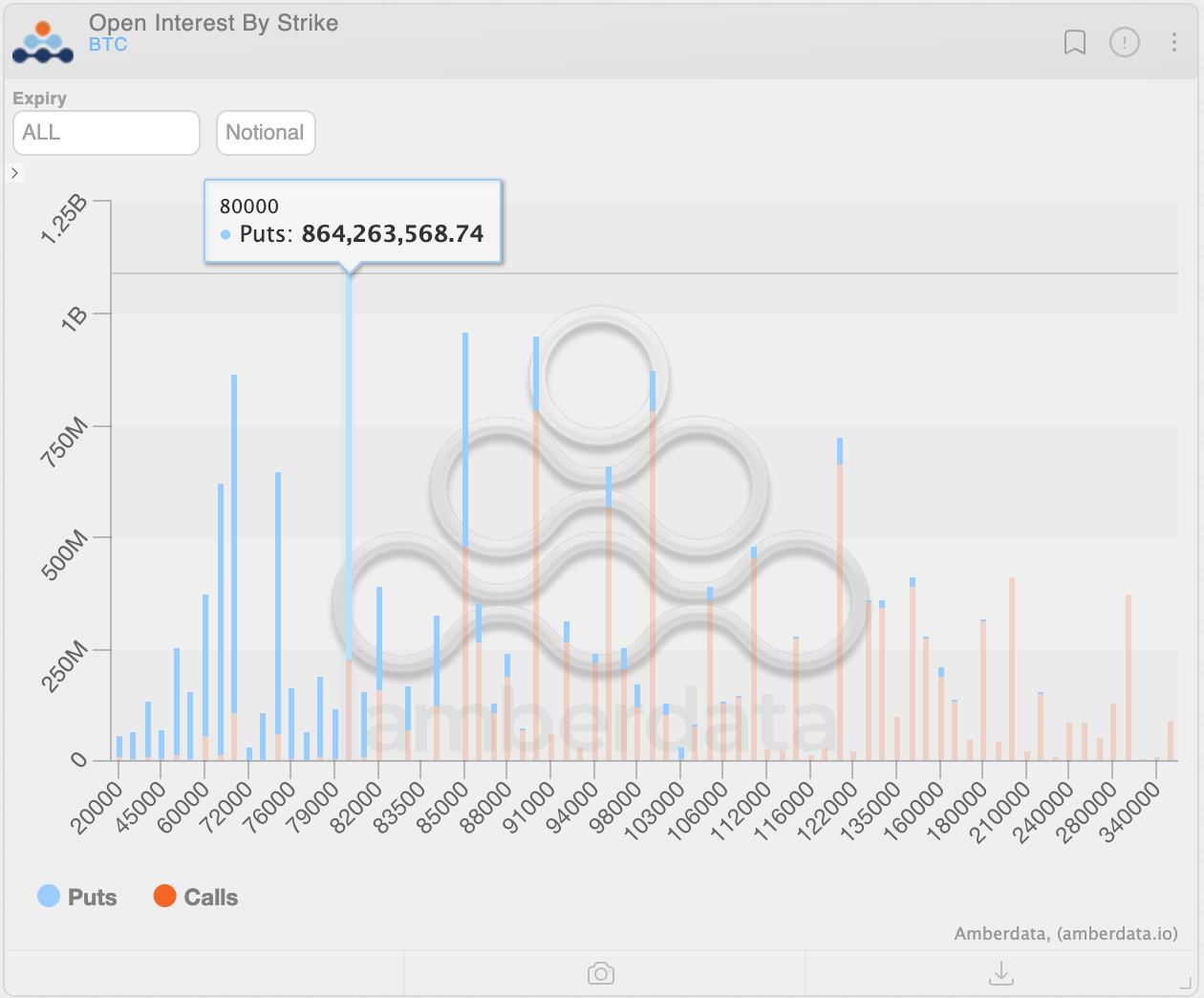The width and height of the screenshot is (1204, 998).
Task: Click the BTC asset label
Action: (x=108, y=45)
